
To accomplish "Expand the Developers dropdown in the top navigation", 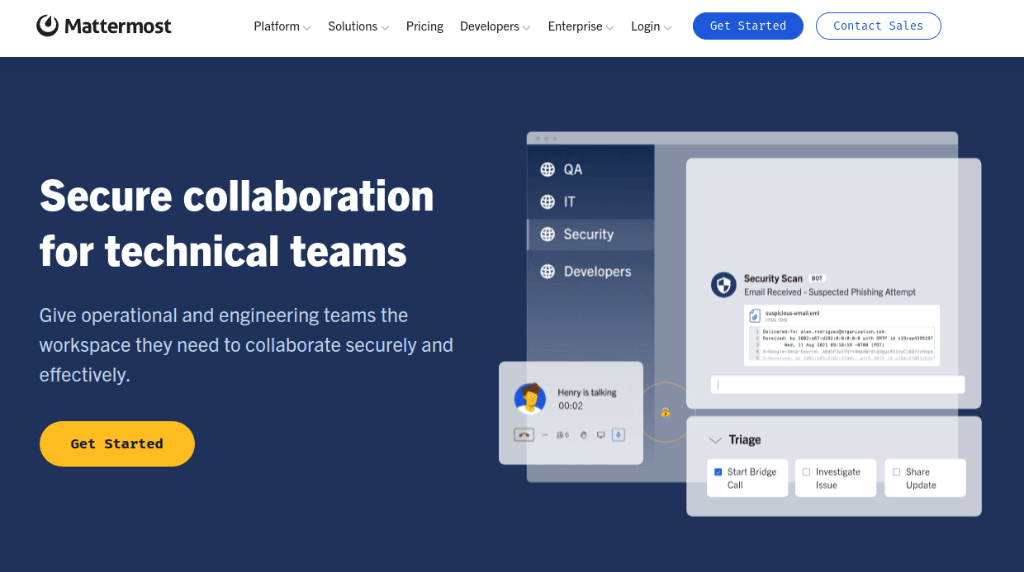I will coord(495,27).
